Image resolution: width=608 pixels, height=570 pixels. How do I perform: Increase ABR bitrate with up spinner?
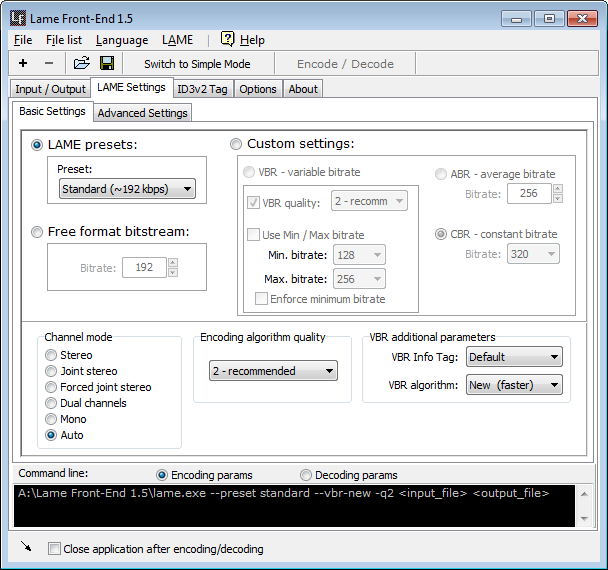pos(558,188)
